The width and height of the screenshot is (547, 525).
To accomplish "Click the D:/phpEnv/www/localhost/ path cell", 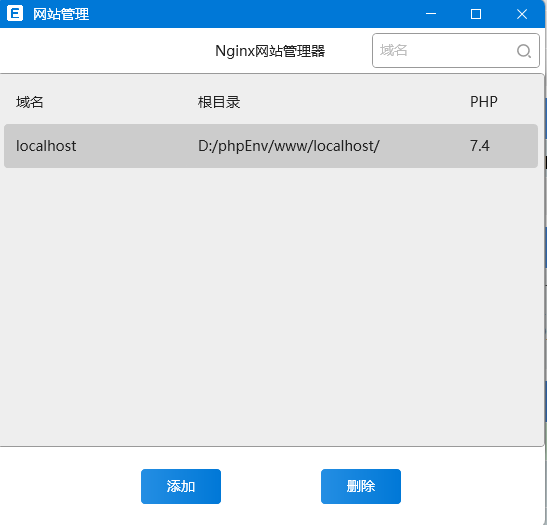I will [x=289, y=146].
